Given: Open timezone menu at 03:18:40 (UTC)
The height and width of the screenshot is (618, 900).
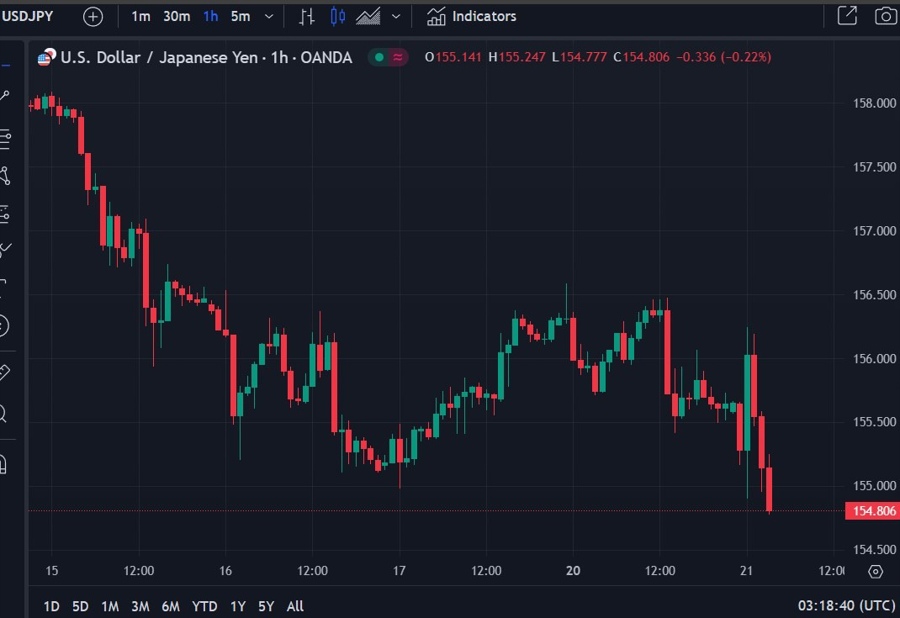Looking at the screenshot, I should [x=847, y=605].
